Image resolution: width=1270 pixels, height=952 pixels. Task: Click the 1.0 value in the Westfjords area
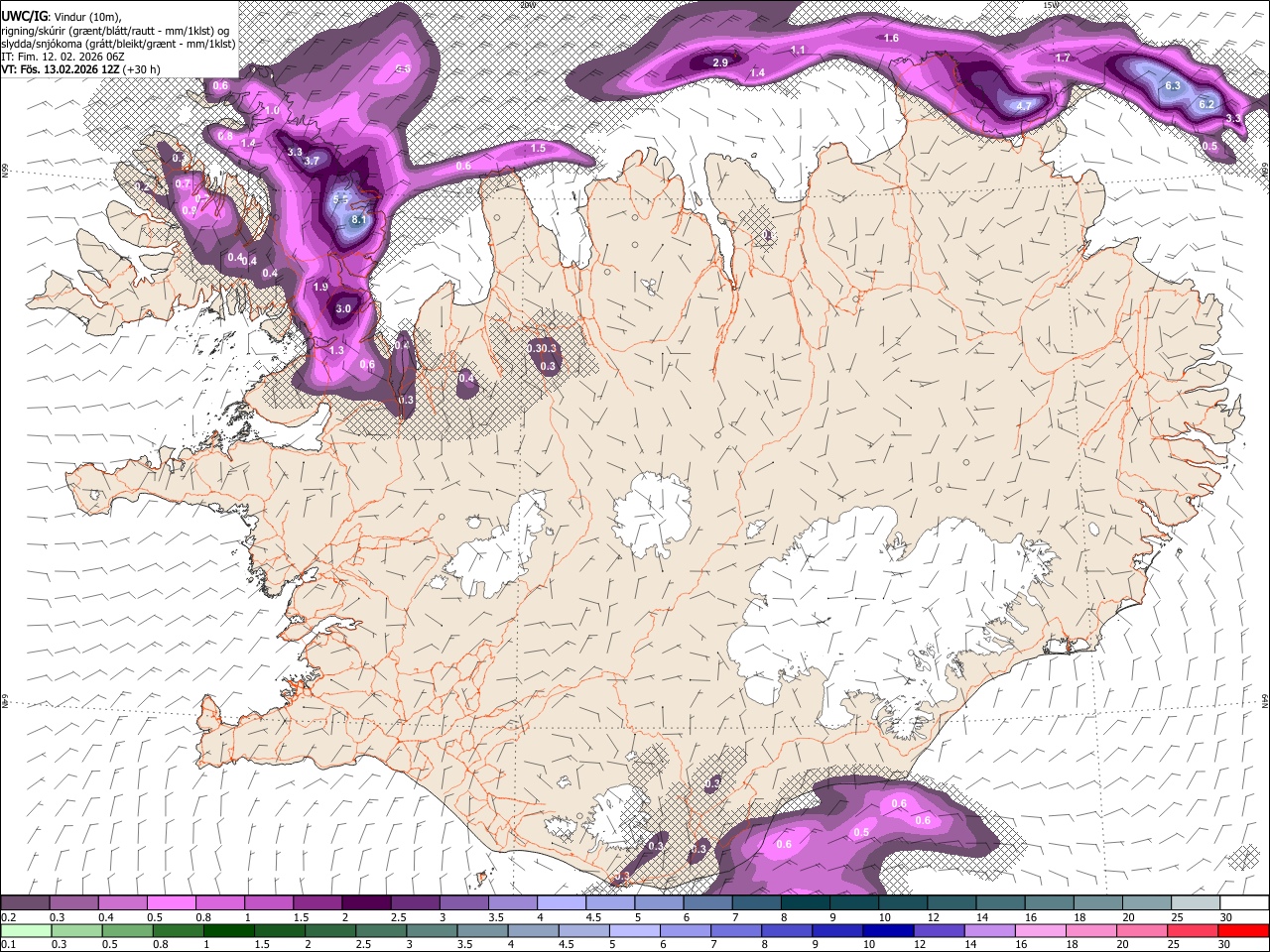(x=272, y=110)
